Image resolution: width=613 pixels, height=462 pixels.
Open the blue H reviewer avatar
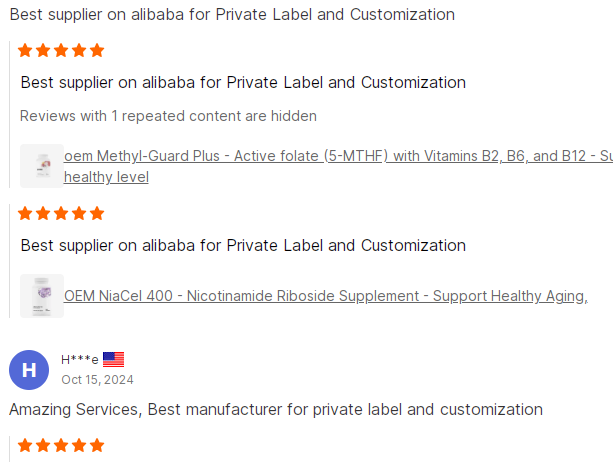coord(29,370)
